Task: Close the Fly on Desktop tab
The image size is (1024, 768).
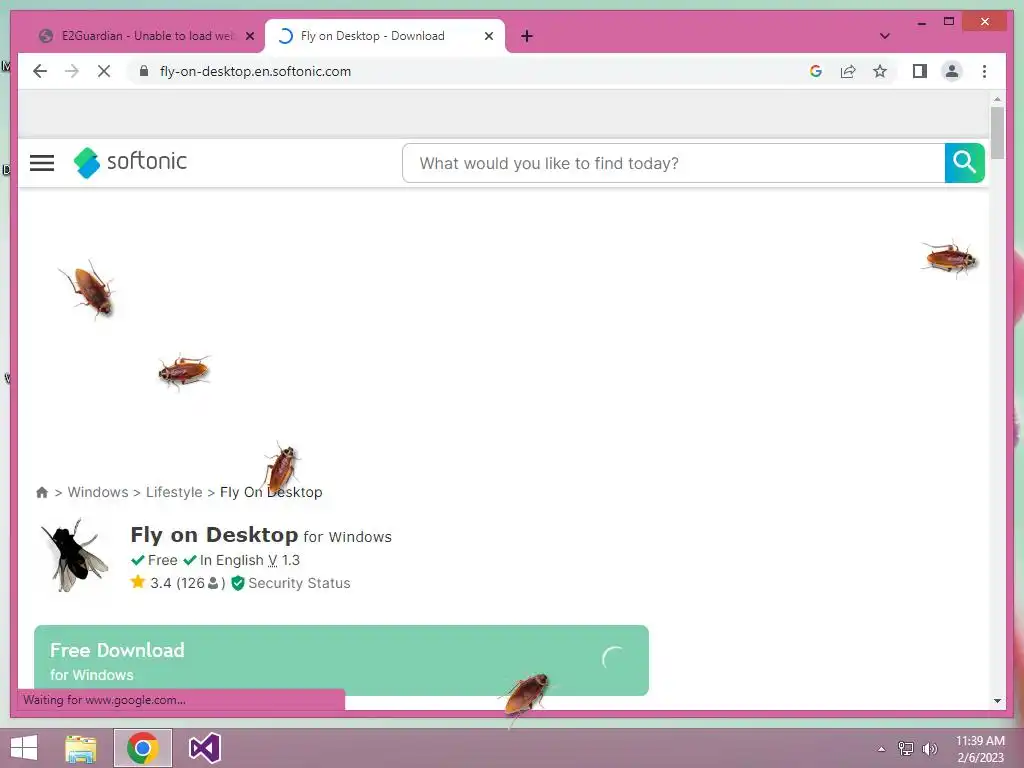Action: (x=488, y=36)
